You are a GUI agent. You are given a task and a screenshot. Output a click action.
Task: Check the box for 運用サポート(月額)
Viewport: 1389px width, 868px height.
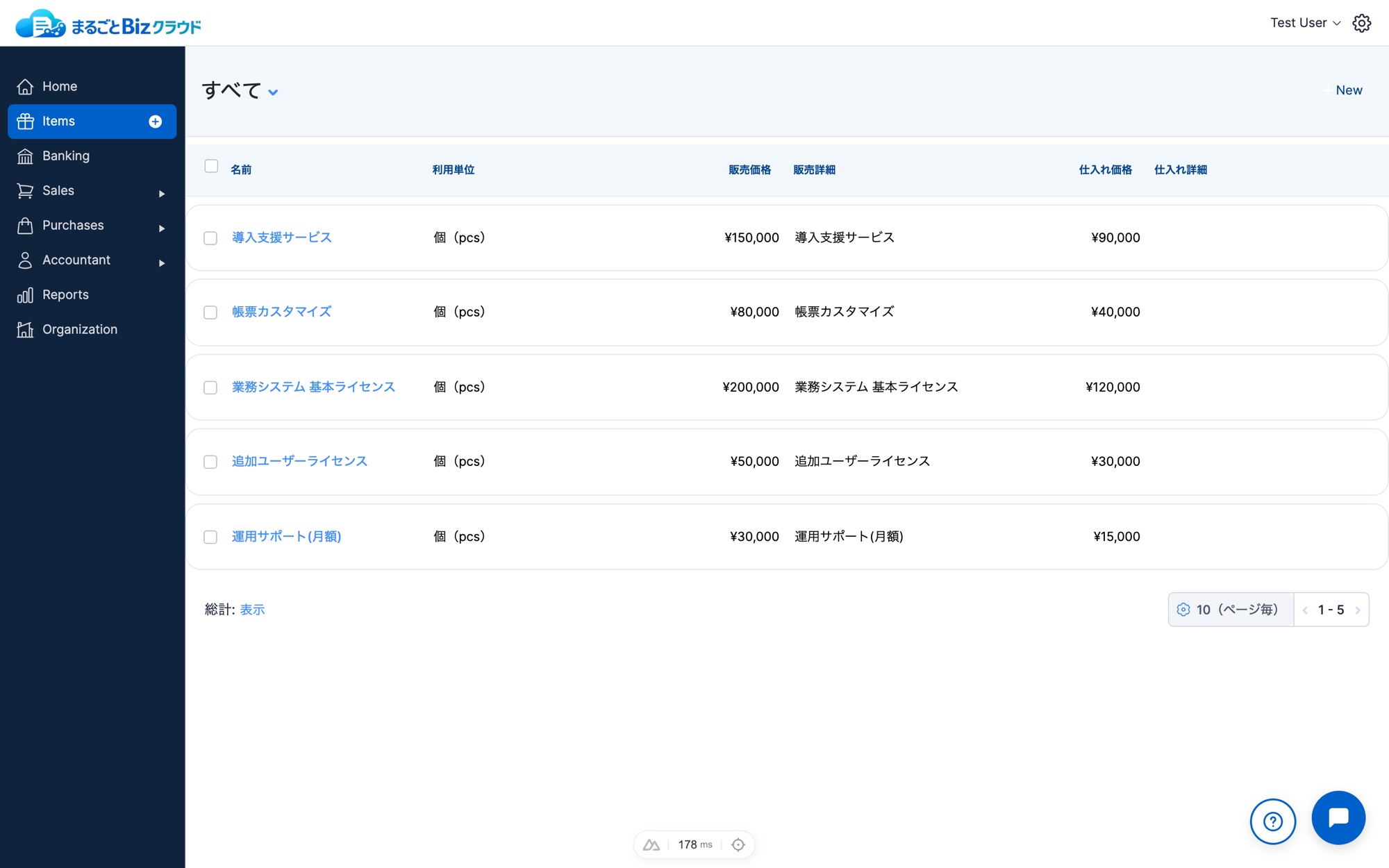(x=210, y=537)
